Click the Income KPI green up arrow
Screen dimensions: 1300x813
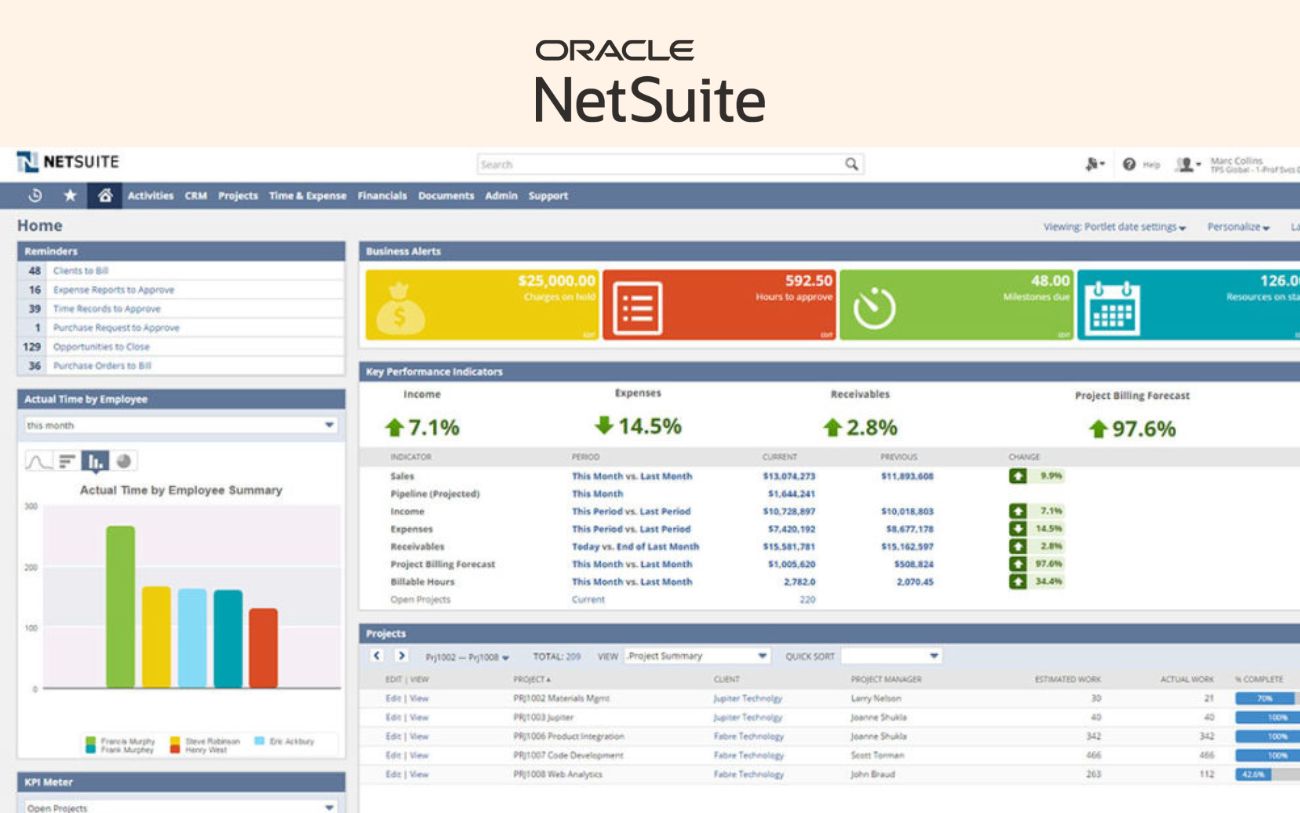[394, 428]
